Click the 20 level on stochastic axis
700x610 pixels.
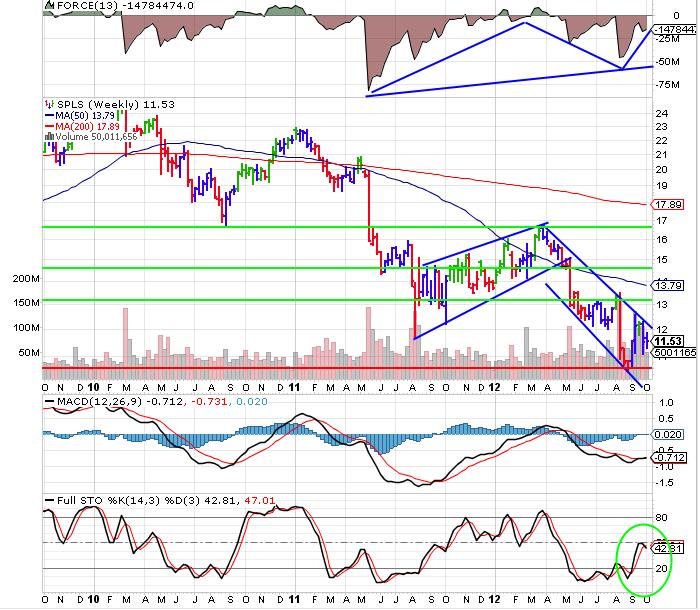point(661,568)
